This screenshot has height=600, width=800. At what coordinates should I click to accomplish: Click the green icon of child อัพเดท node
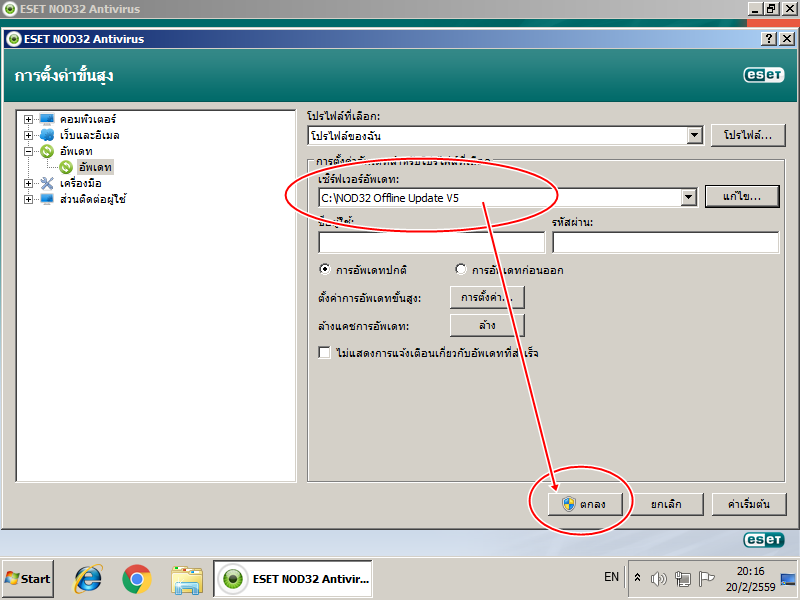point(66,167)
